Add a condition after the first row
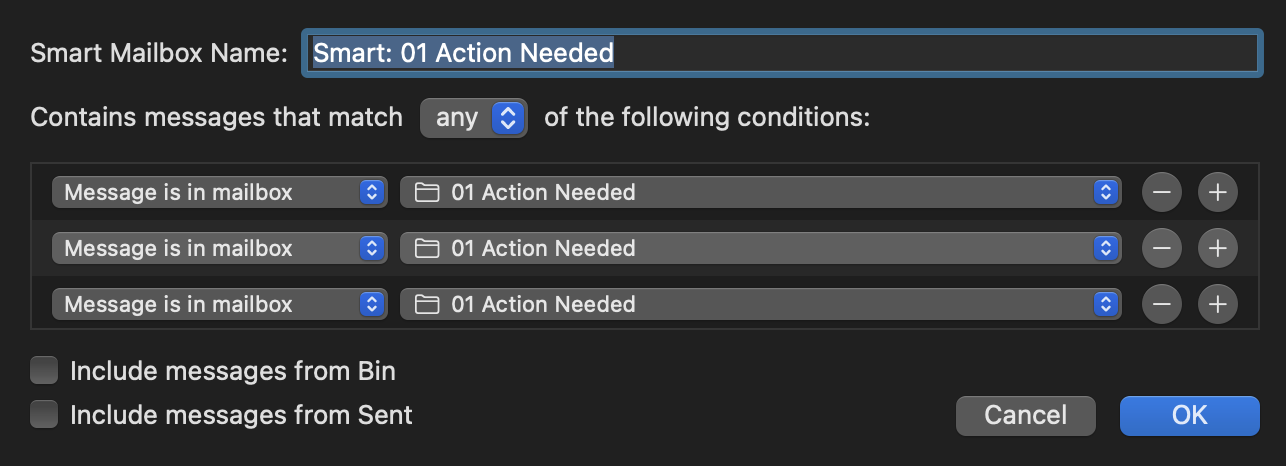This screenshot has height=466, width=1286. click(x=1217, y=192)
